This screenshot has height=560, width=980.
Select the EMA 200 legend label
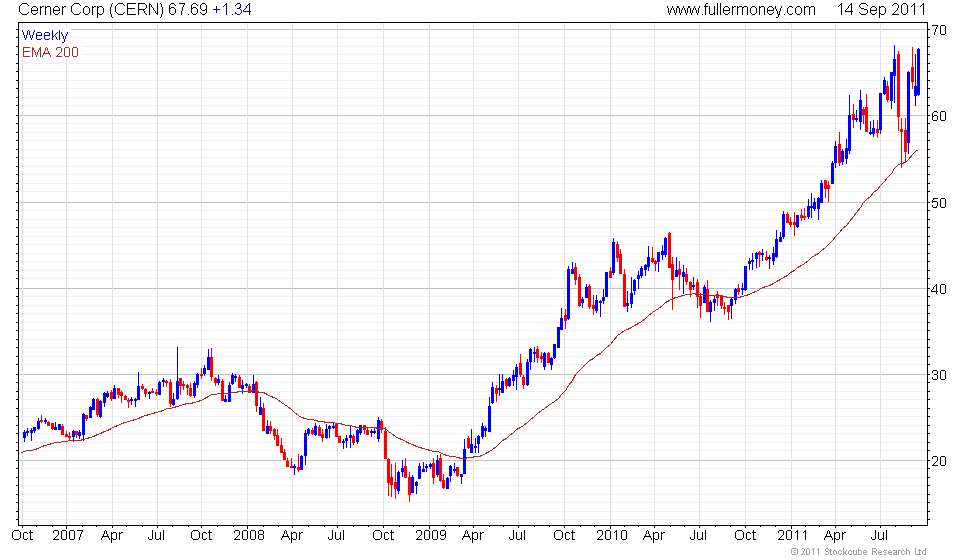(50, 52)
